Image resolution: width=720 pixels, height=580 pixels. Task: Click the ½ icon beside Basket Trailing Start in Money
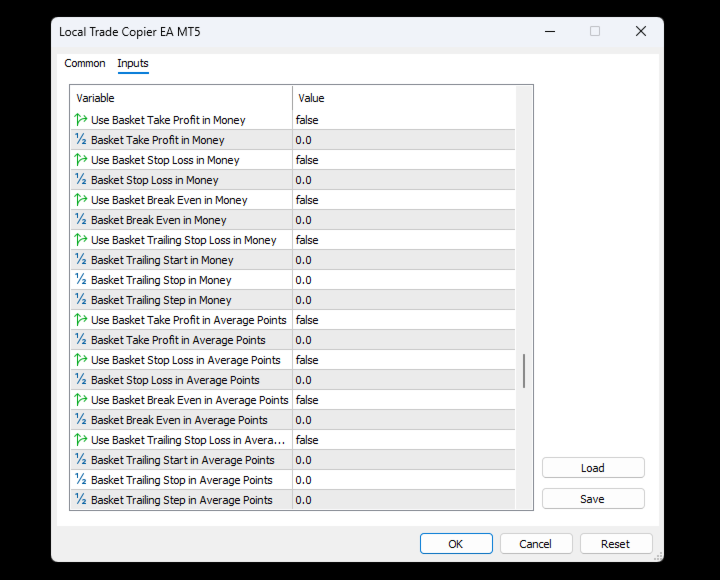[81, 259]
